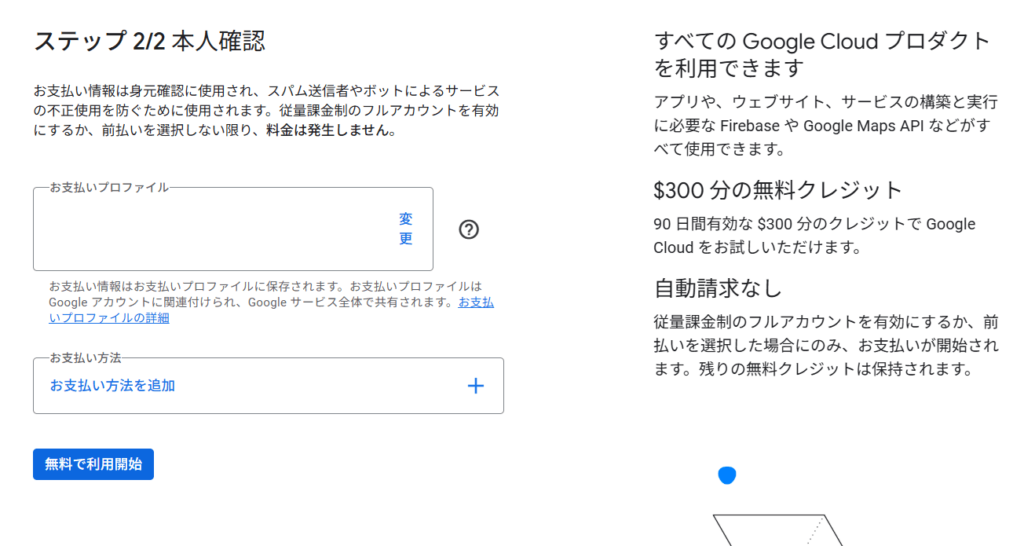Click the blue dot illustration
Image resolution: width=1024 pixels, height=546 pixels.
(727, 475)
